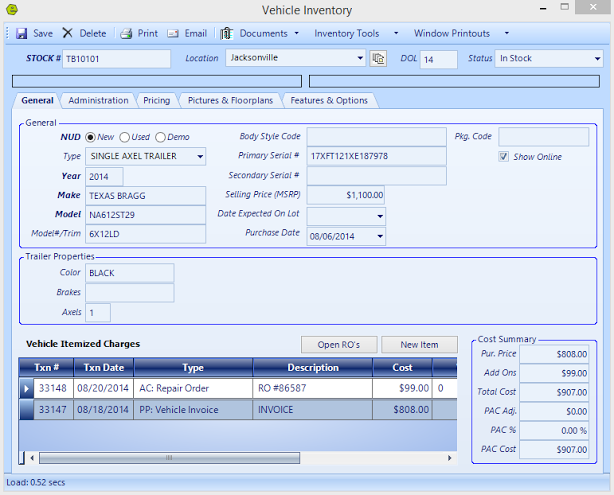Select the Demo radio button
Image resolution: width=614 pixels, height=495 pixels.
pyautogui.click(x=160, y=137)
